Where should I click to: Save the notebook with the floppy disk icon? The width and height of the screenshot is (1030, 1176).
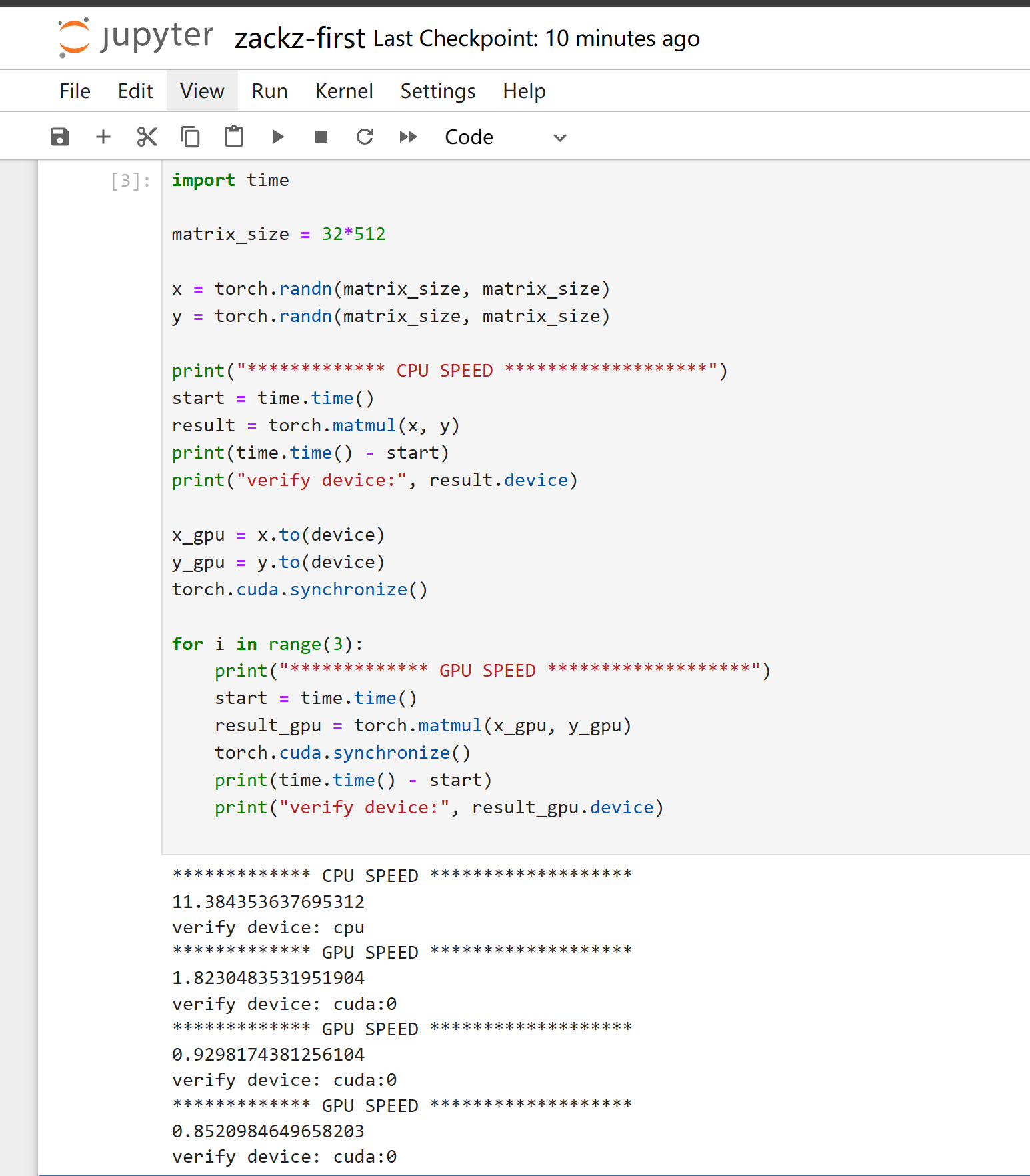60,137
